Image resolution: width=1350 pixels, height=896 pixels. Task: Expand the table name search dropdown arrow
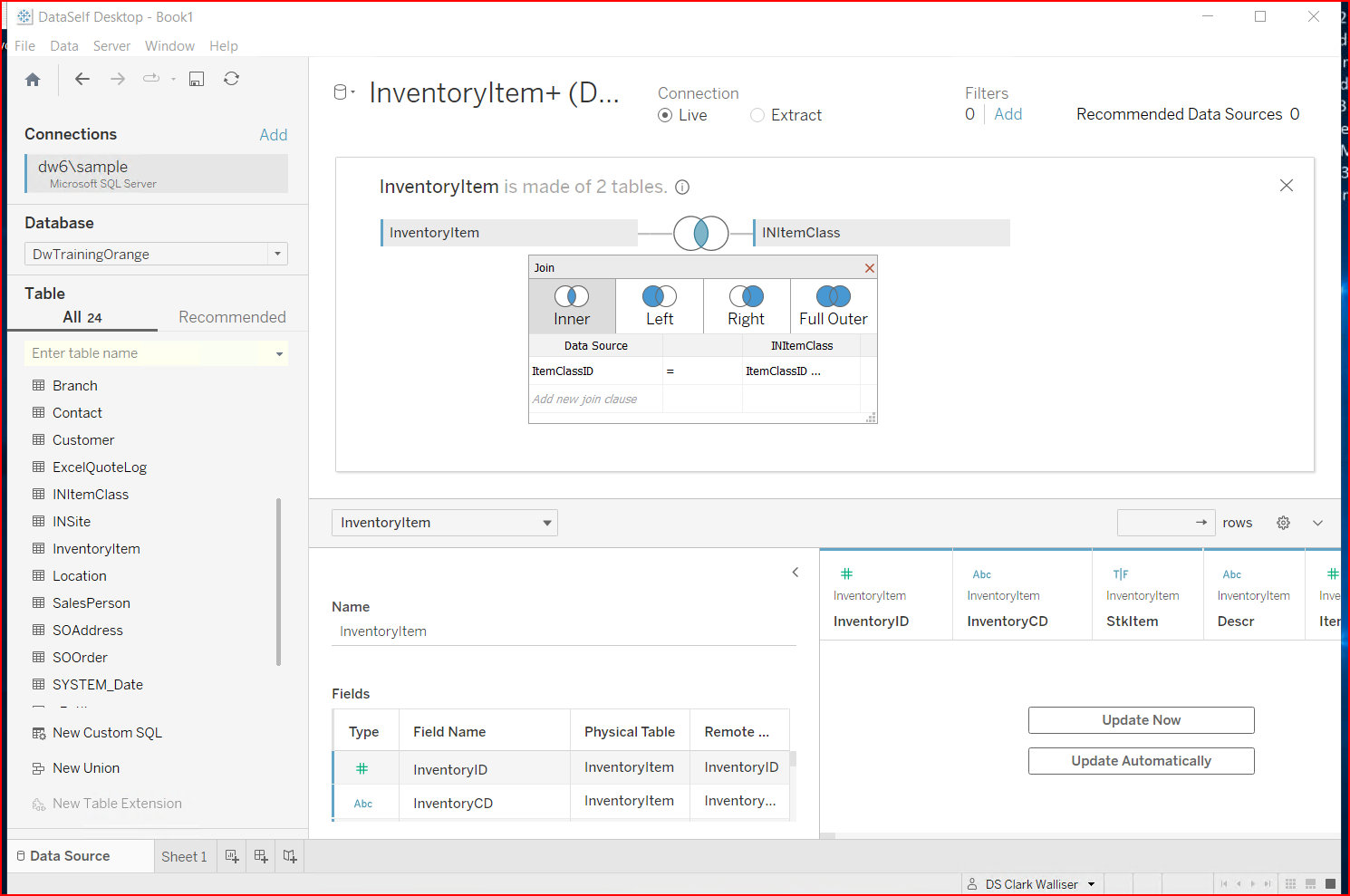279,352
